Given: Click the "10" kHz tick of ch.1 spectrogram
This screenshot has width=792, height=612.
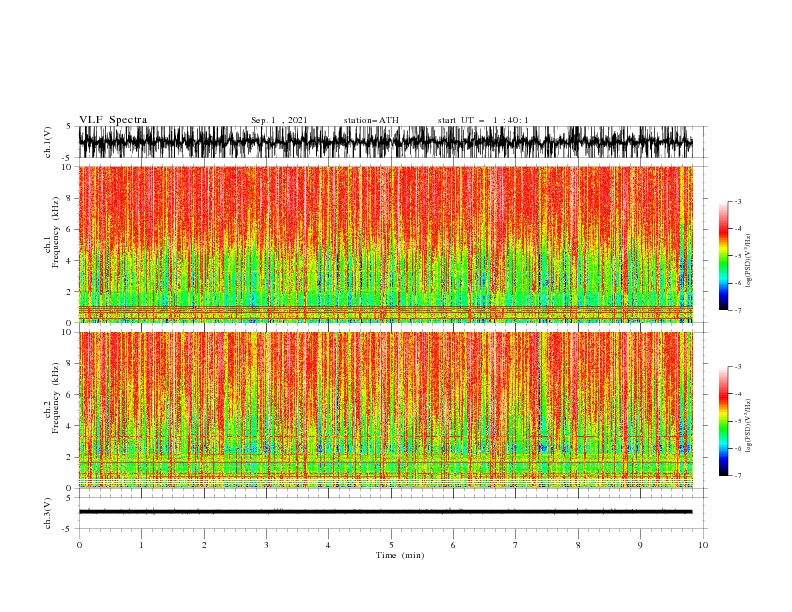Looking at the screenshot, I should click(68, 167).
